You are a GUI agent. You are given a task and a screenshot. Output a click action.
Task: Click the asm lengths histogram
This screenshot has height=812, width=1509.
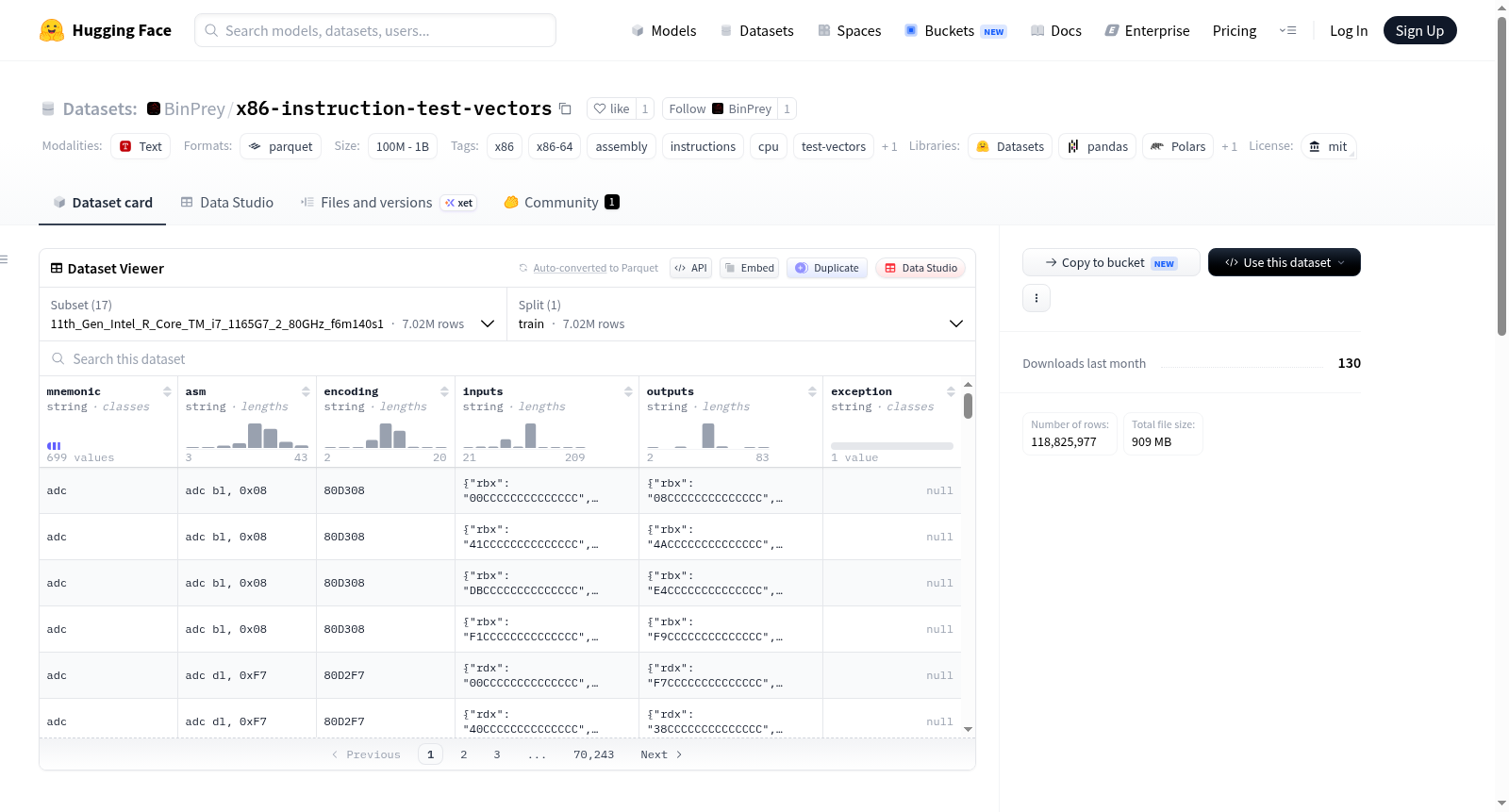[247, 436]
